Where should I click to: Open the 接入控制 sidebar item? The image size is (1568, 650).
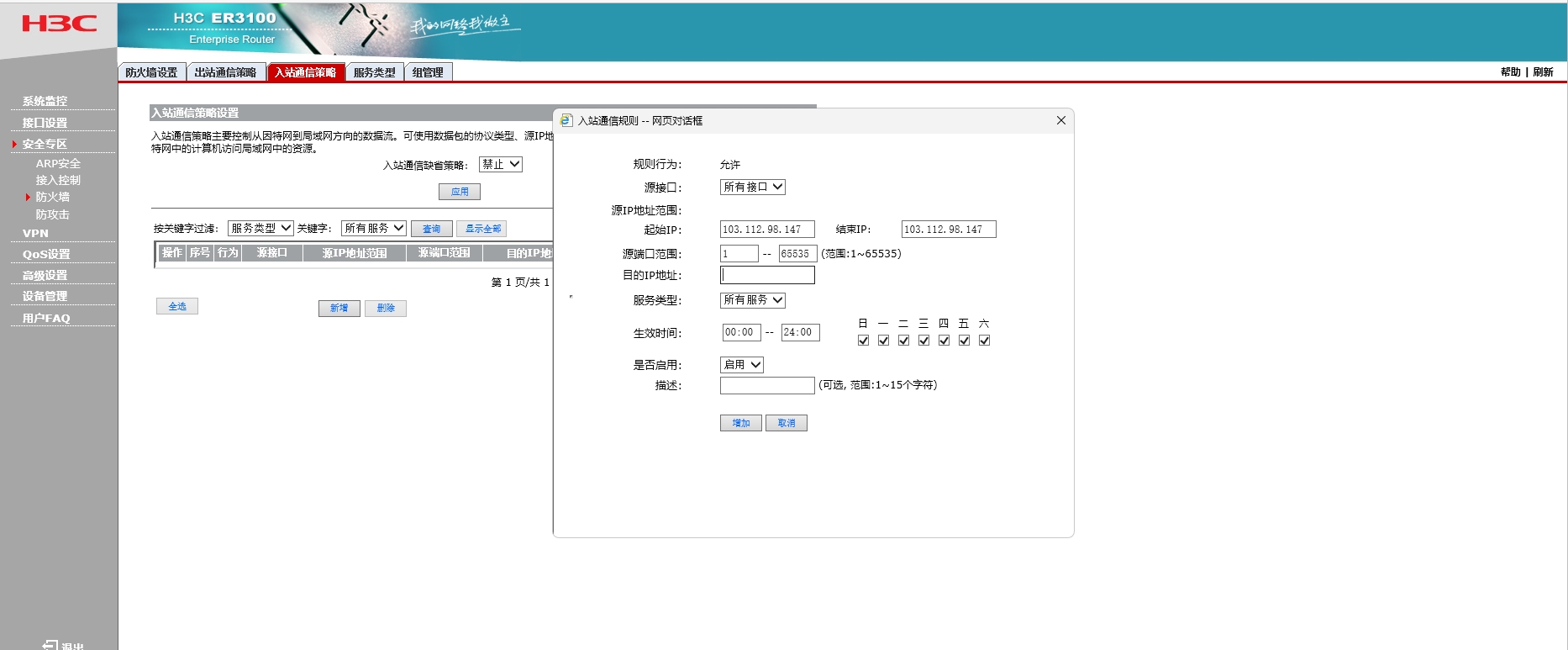58,180
